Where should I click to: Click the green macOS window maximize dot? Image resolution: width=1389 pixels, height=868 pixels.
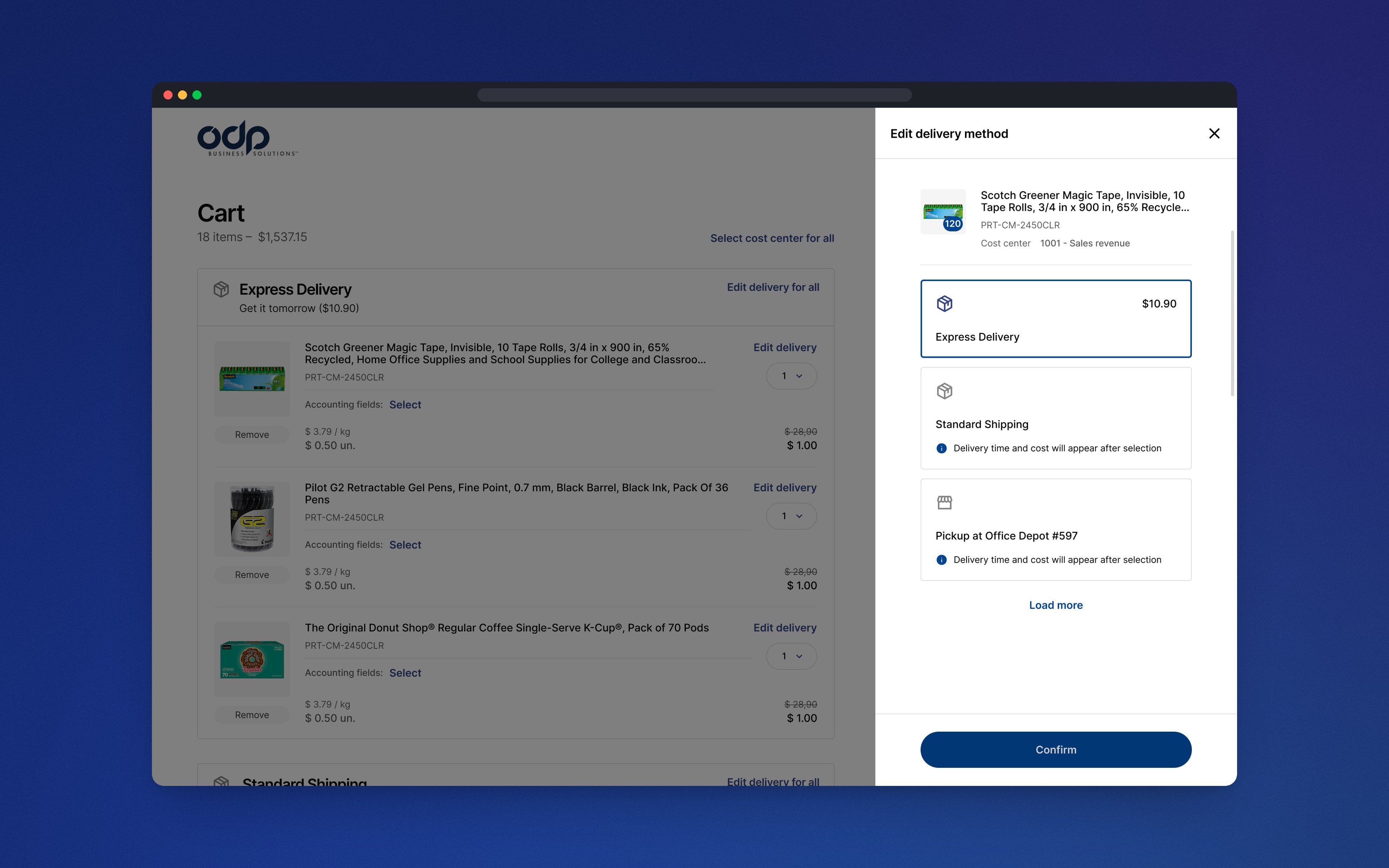[x=197, y=95]
